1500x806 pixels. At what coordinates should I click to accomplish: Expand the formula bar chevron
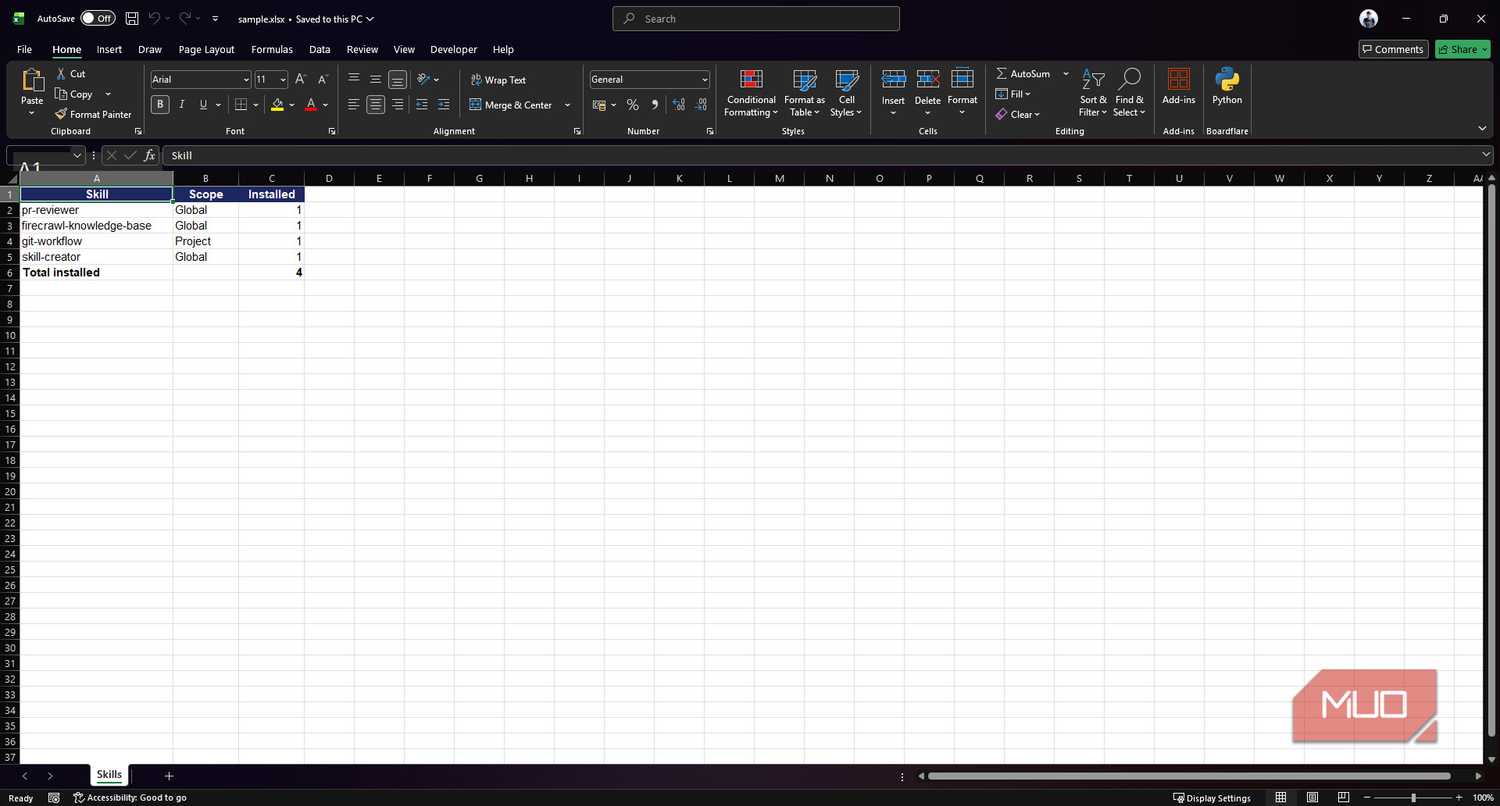(1486, 155)
